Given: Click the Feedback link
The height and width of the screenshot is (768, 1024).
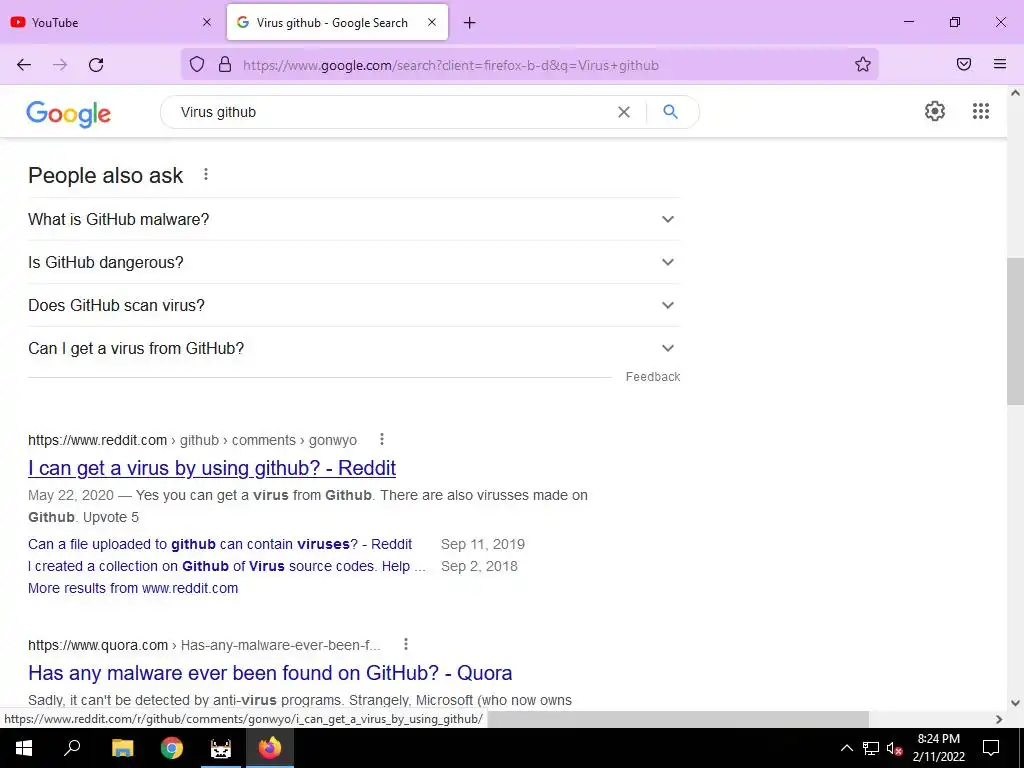Looking at the screenshot, I should point(652,377).
